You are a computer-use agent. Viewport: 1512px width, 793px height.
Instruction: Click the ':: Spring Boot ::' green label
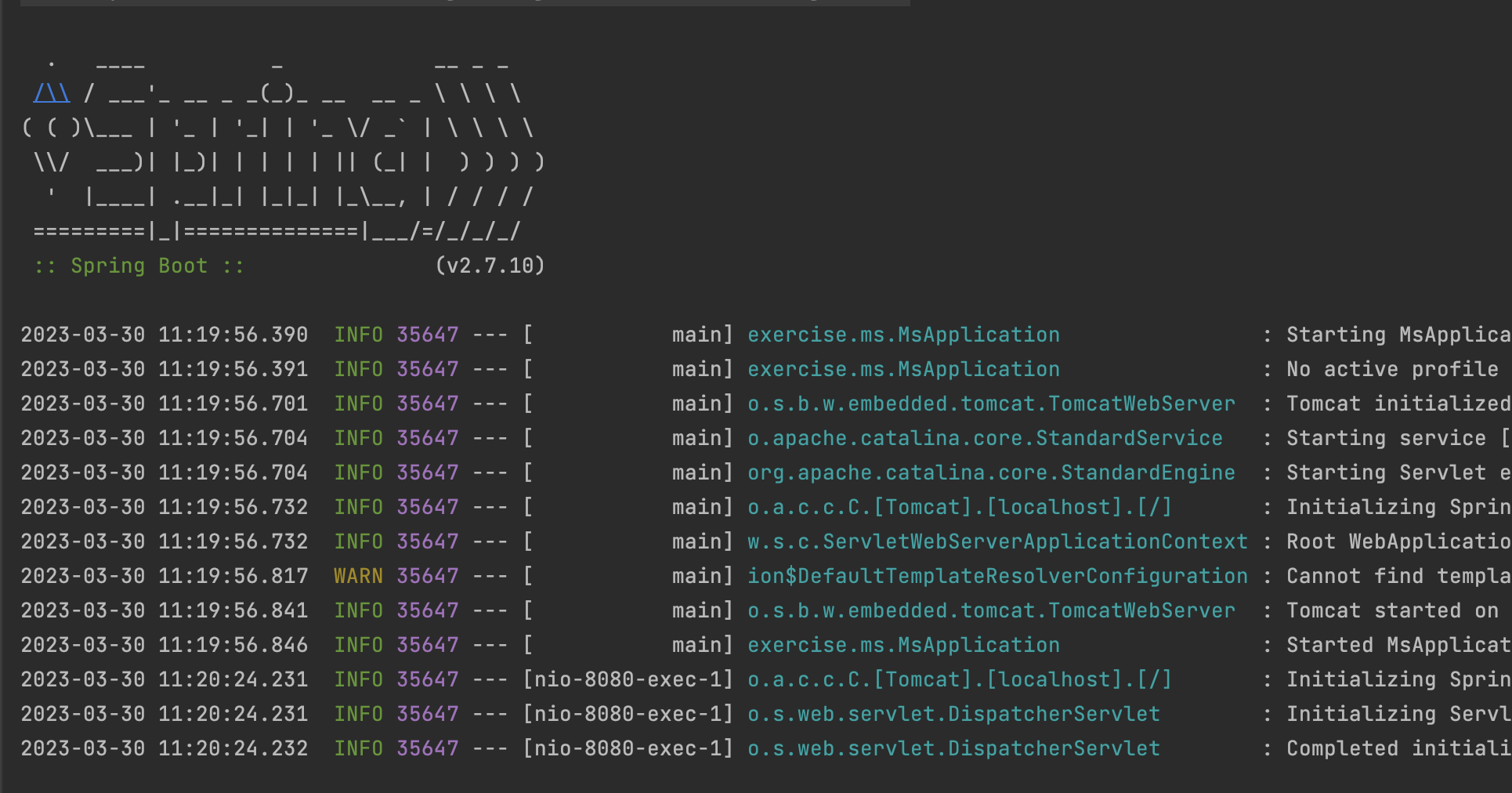(x=139, y=266)
